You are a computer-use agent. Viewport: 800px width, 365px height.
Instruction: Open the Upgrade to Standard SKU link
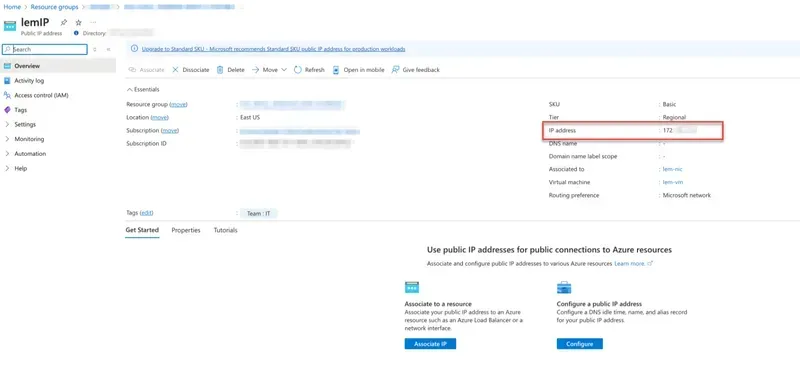point(273,49)
